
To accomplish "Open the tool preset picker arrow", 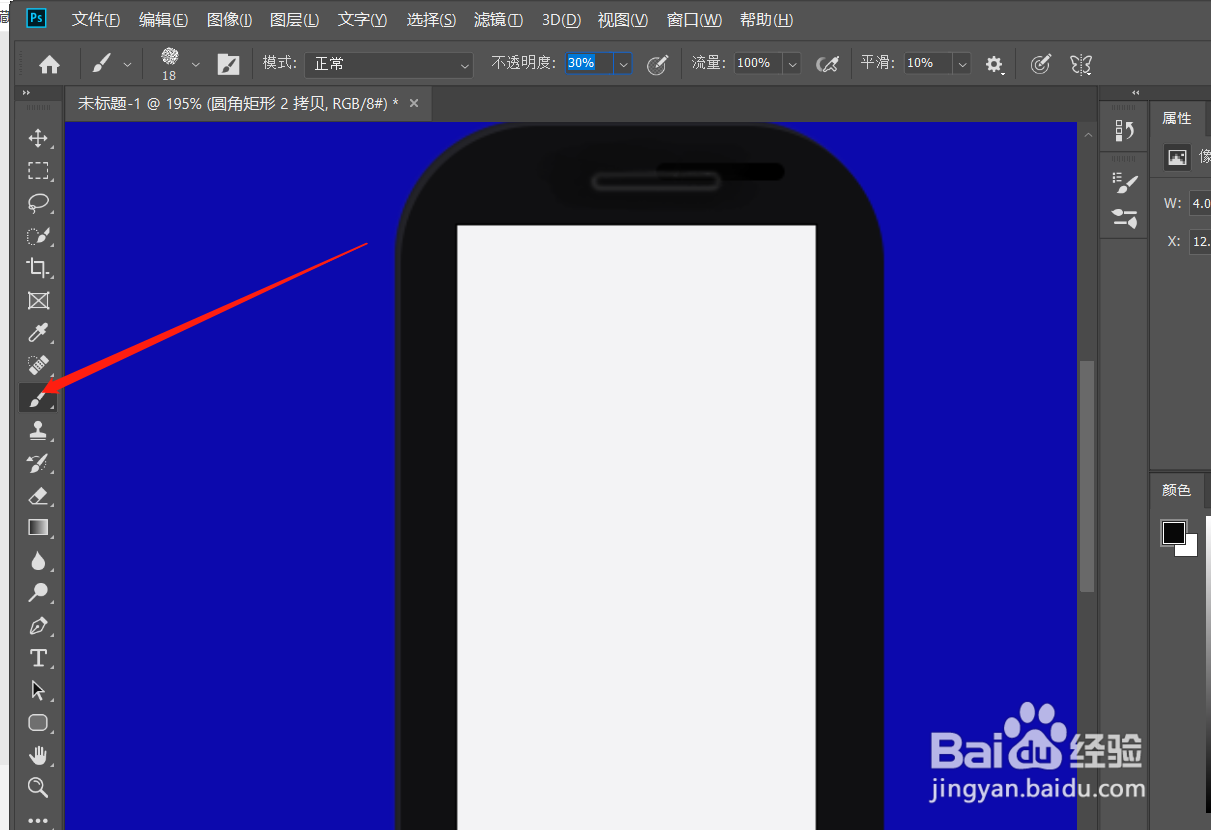I will pyautogui.click(x=127, y=64).
